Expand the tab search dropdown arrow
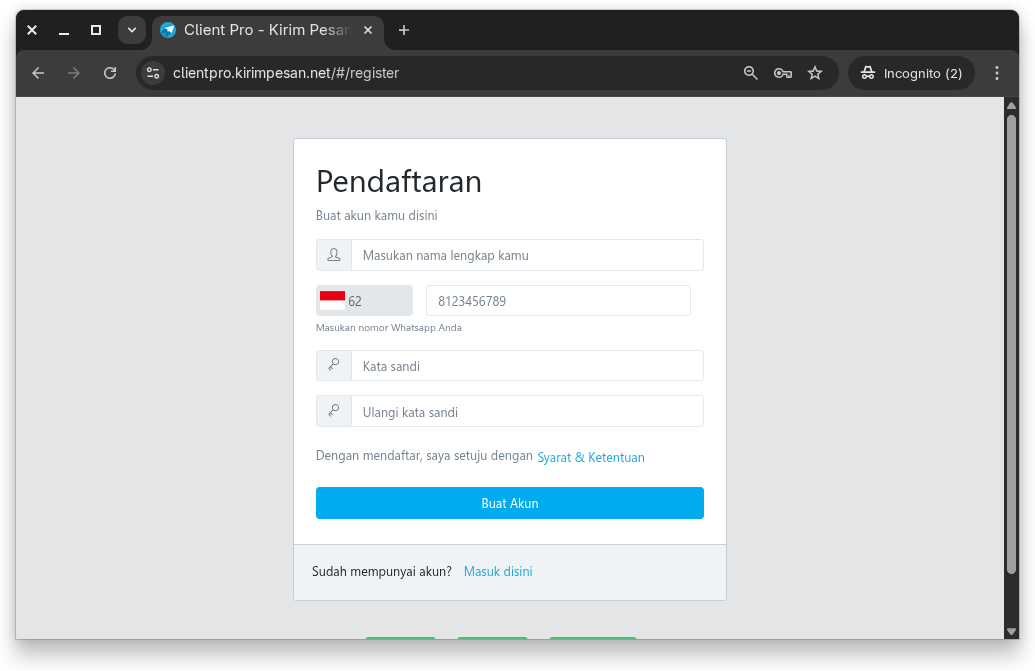The width and height of the screenshot is (1035, 671). click(132, 30)
